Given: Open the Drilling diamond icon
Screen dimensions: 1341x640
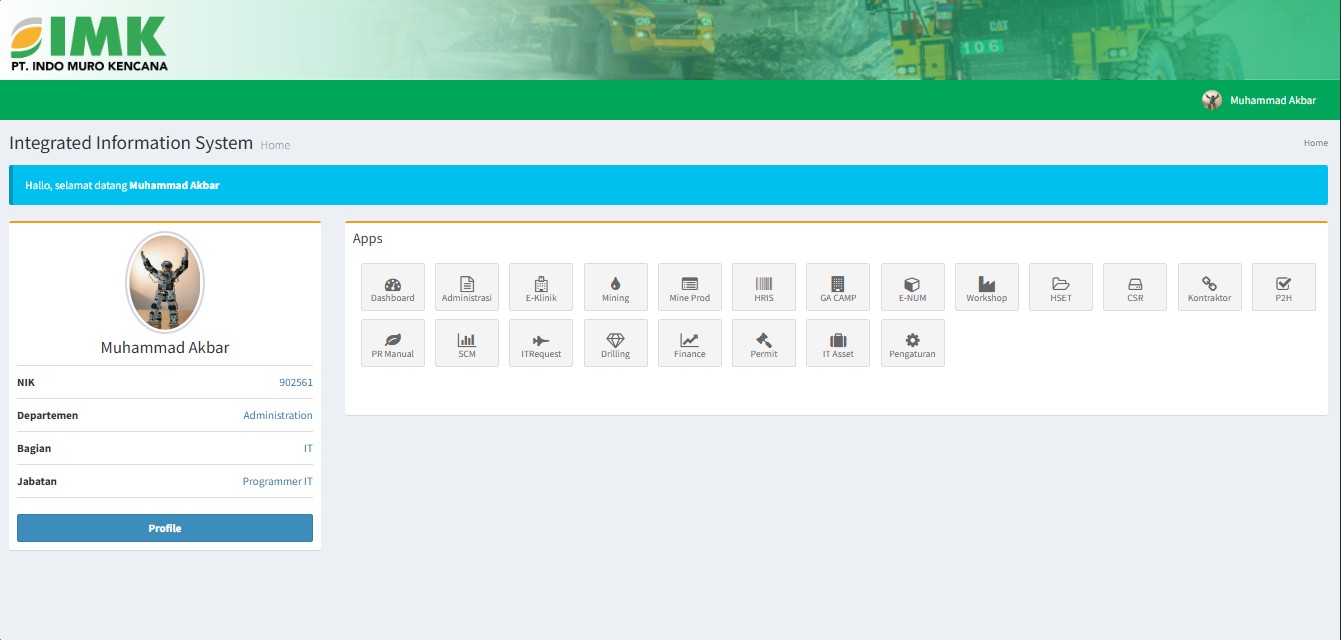Looking at the screenshot, I should (x=615, y=343).
